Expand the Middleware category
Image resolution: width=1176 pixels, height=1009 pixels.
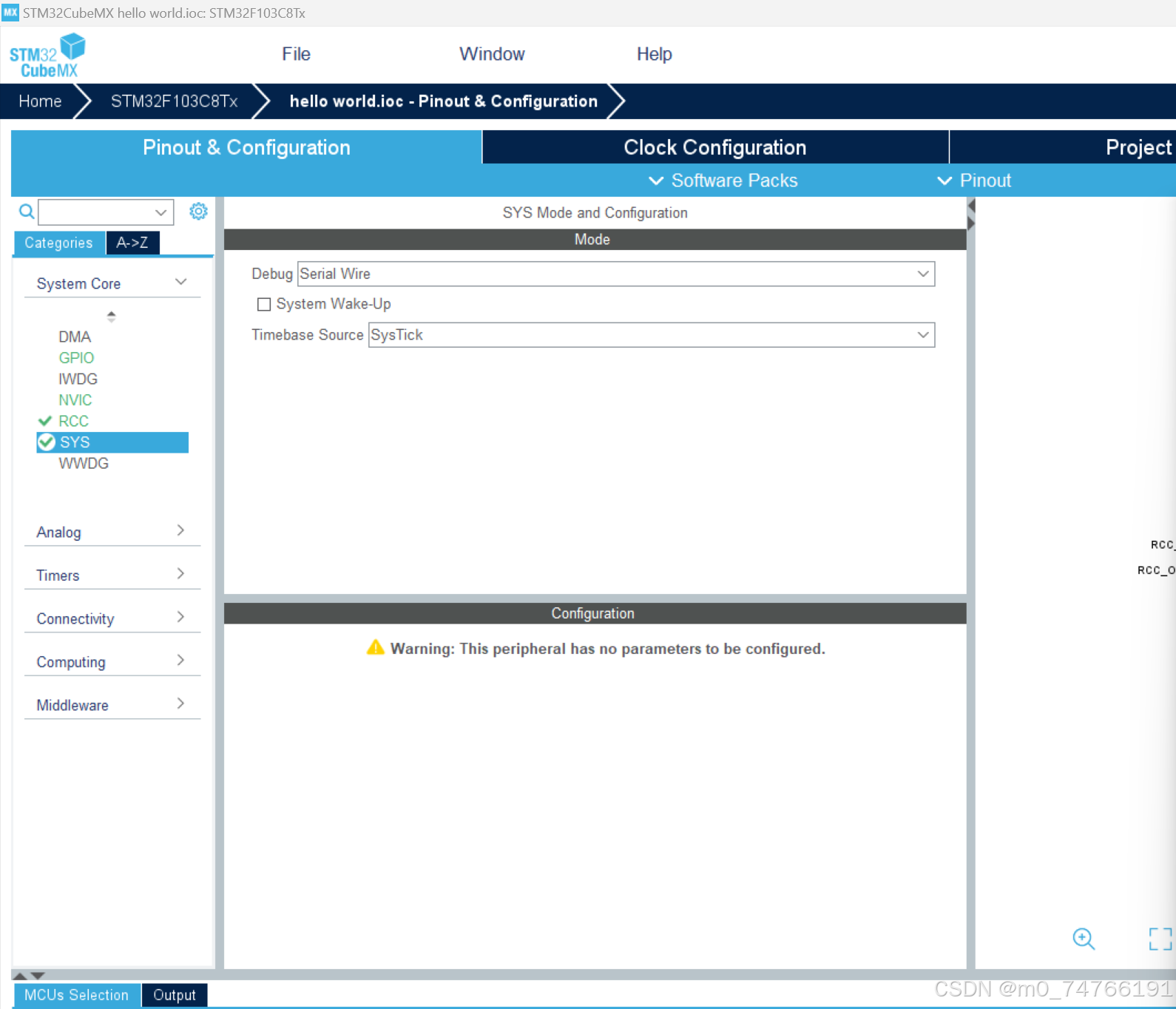coord(112,705)
